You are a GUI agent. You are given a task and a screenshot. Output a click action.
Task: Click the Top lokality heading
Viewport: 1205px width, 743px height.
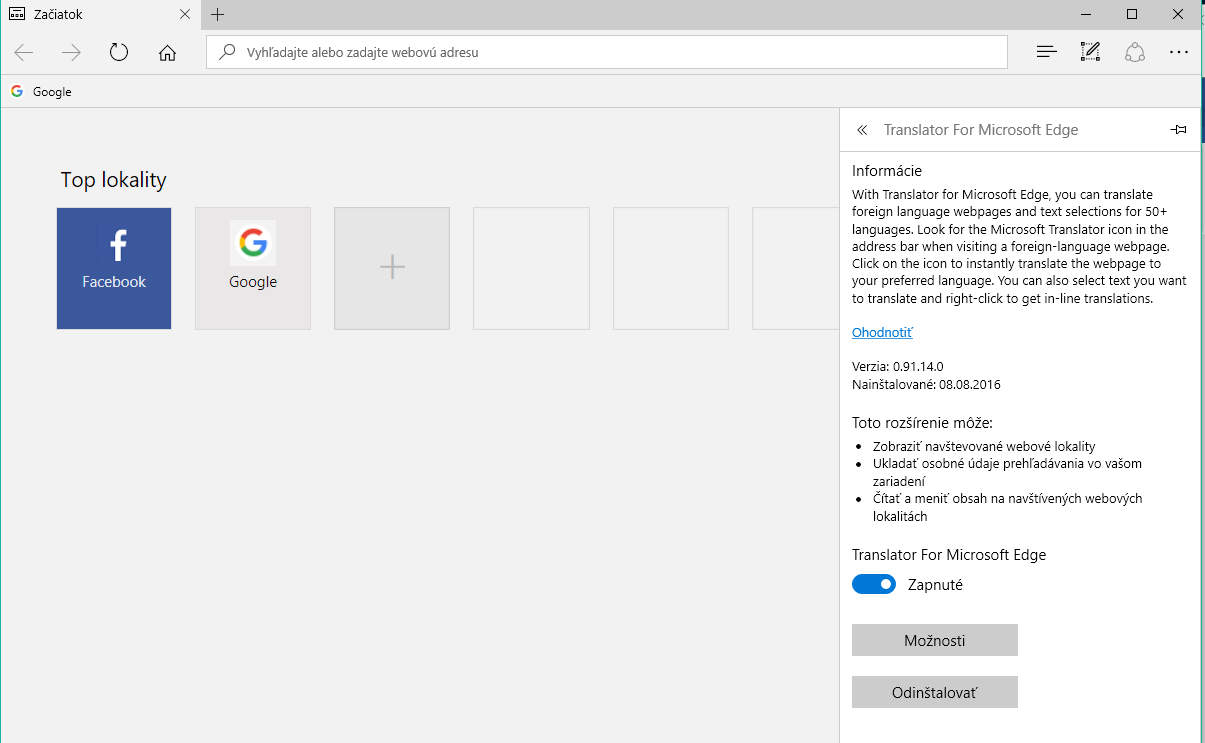[113, 180]
